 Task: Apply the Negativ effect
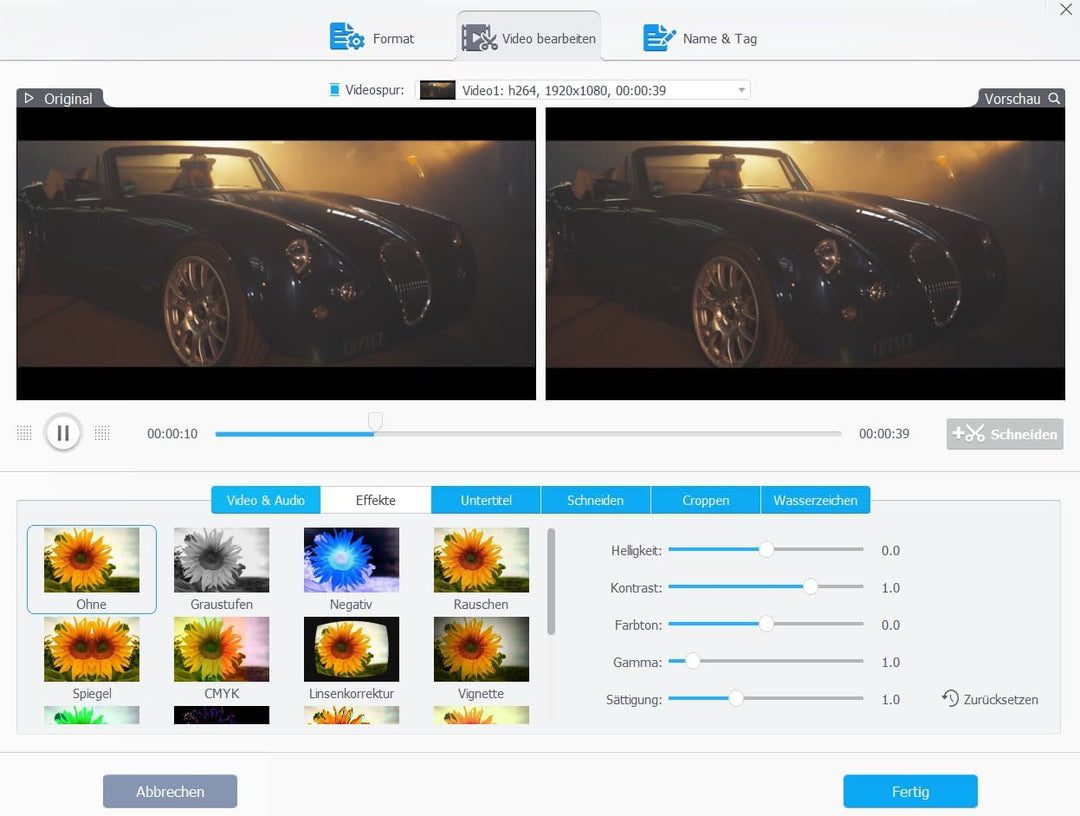tap(351, 560)
